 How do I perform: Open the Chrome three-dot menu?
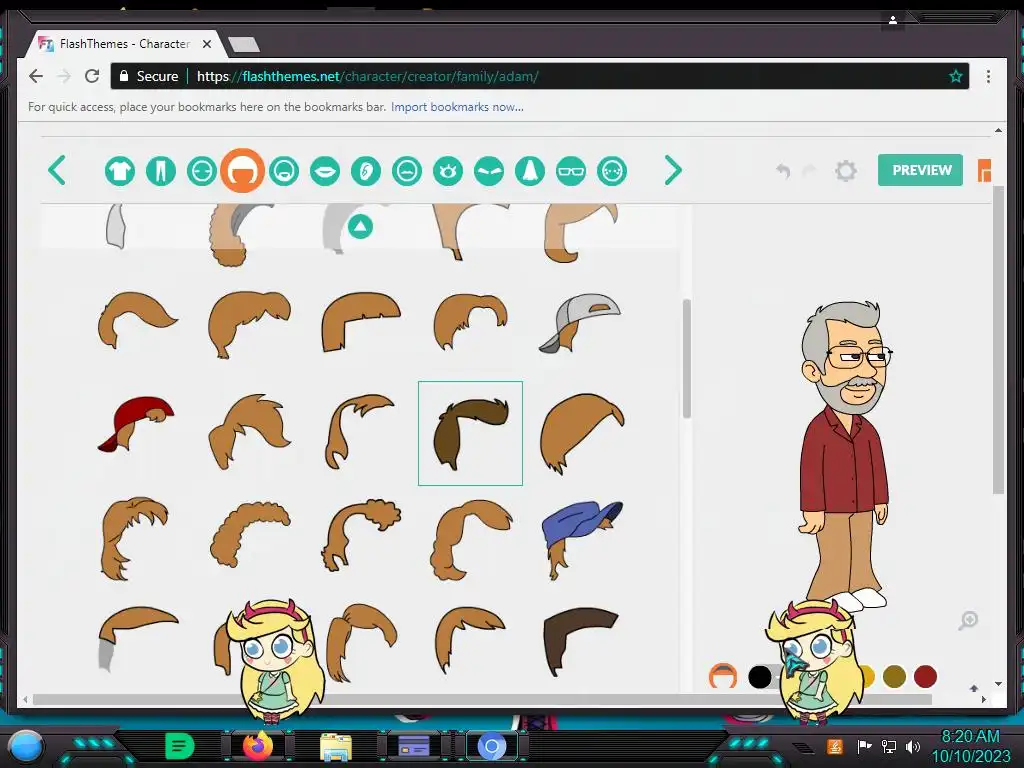[988, 76]
